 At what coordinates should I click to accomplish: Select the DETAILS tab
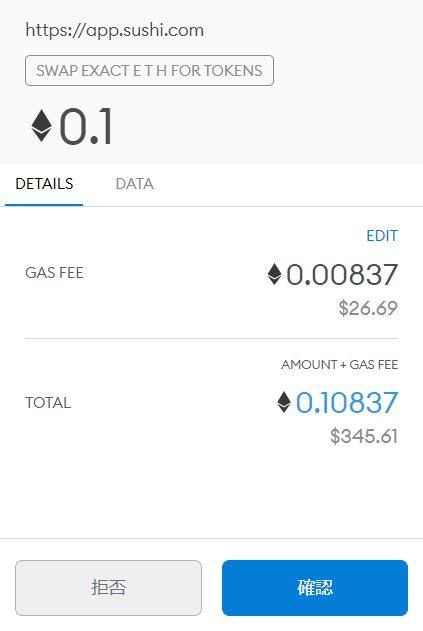coord(44,184)
